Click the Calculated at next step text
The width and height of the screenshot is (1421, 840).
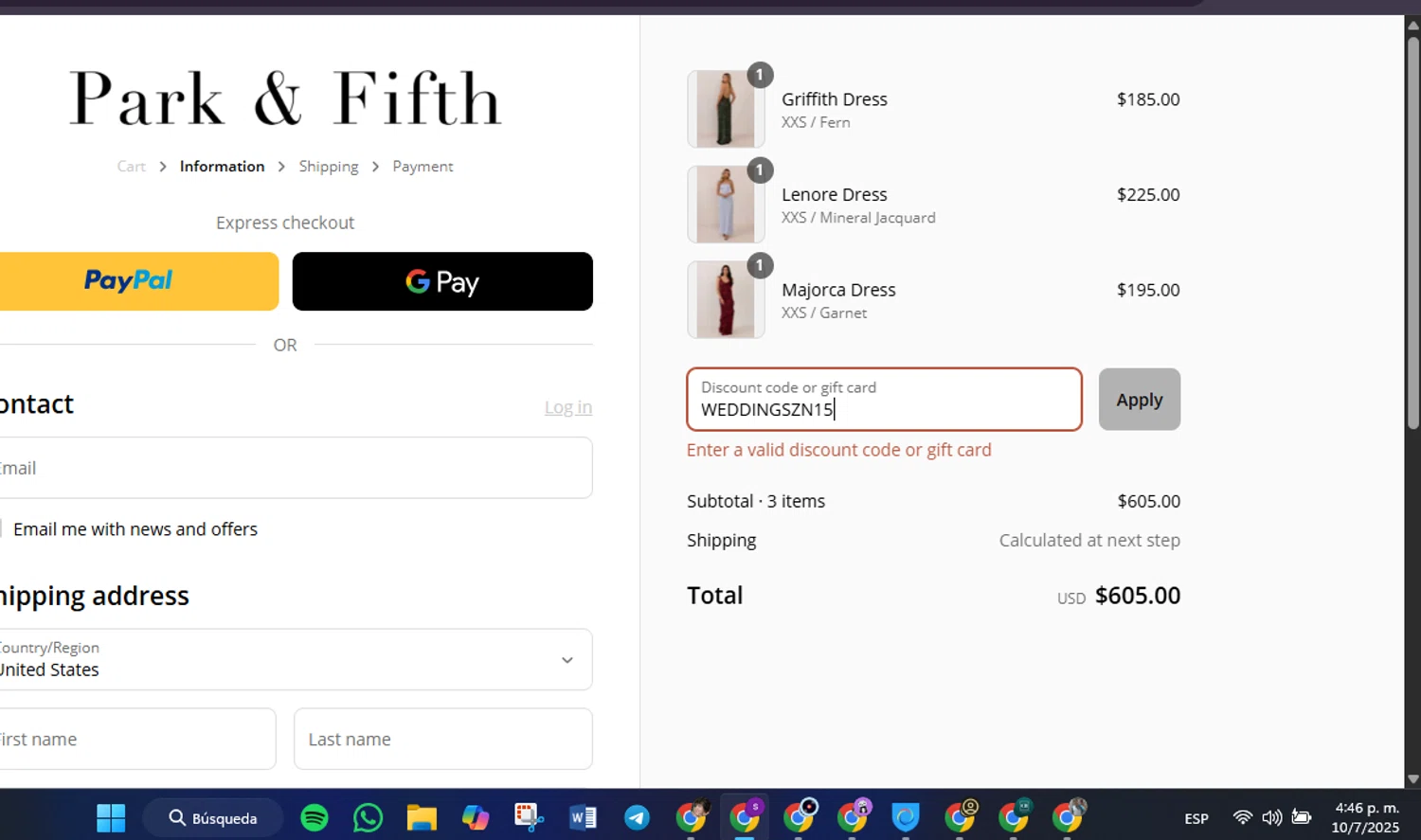(x=1089, y=541)
